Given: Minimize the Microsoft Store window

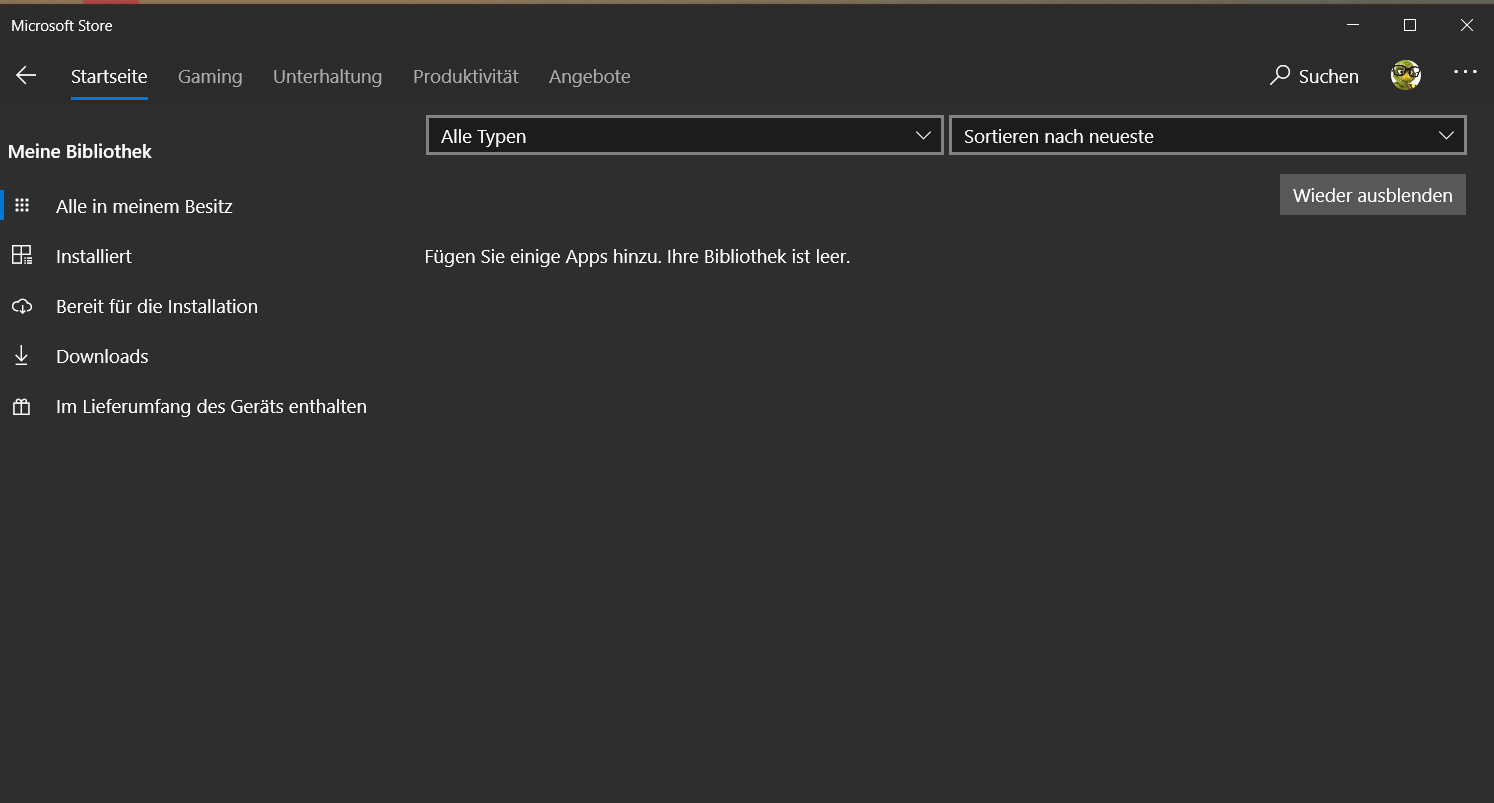Looking at the screenshot, I should click(x=1353, y=25).
